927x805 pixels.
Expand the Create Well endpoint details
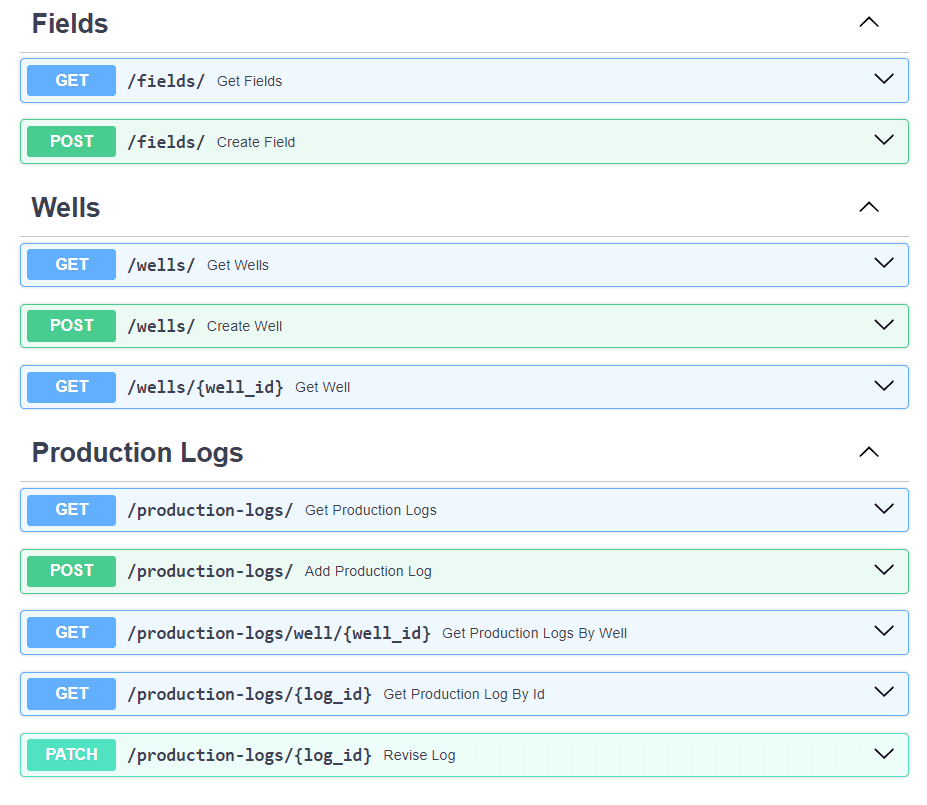[x=883, y=324]
